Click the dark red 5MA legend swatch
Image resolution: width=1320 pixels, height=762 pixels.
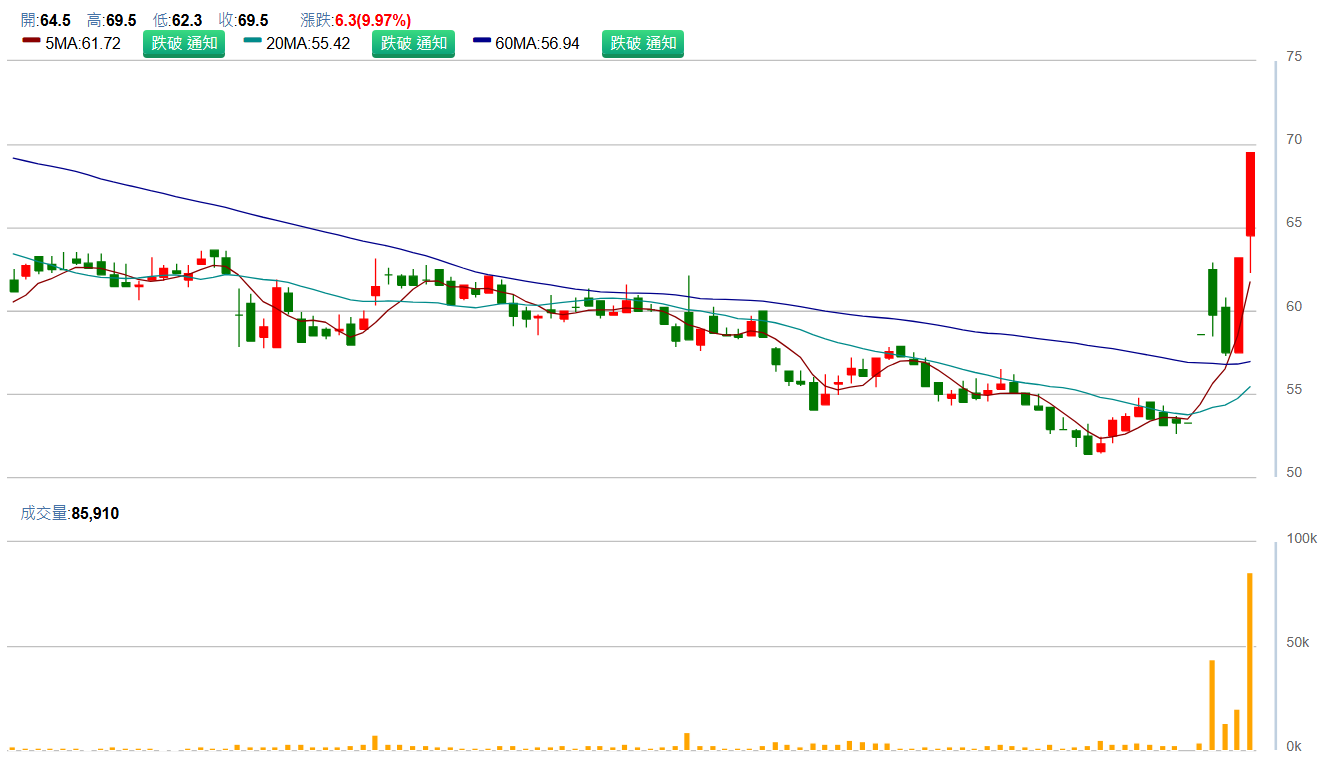pyautogui.click(x=31, y=41)
